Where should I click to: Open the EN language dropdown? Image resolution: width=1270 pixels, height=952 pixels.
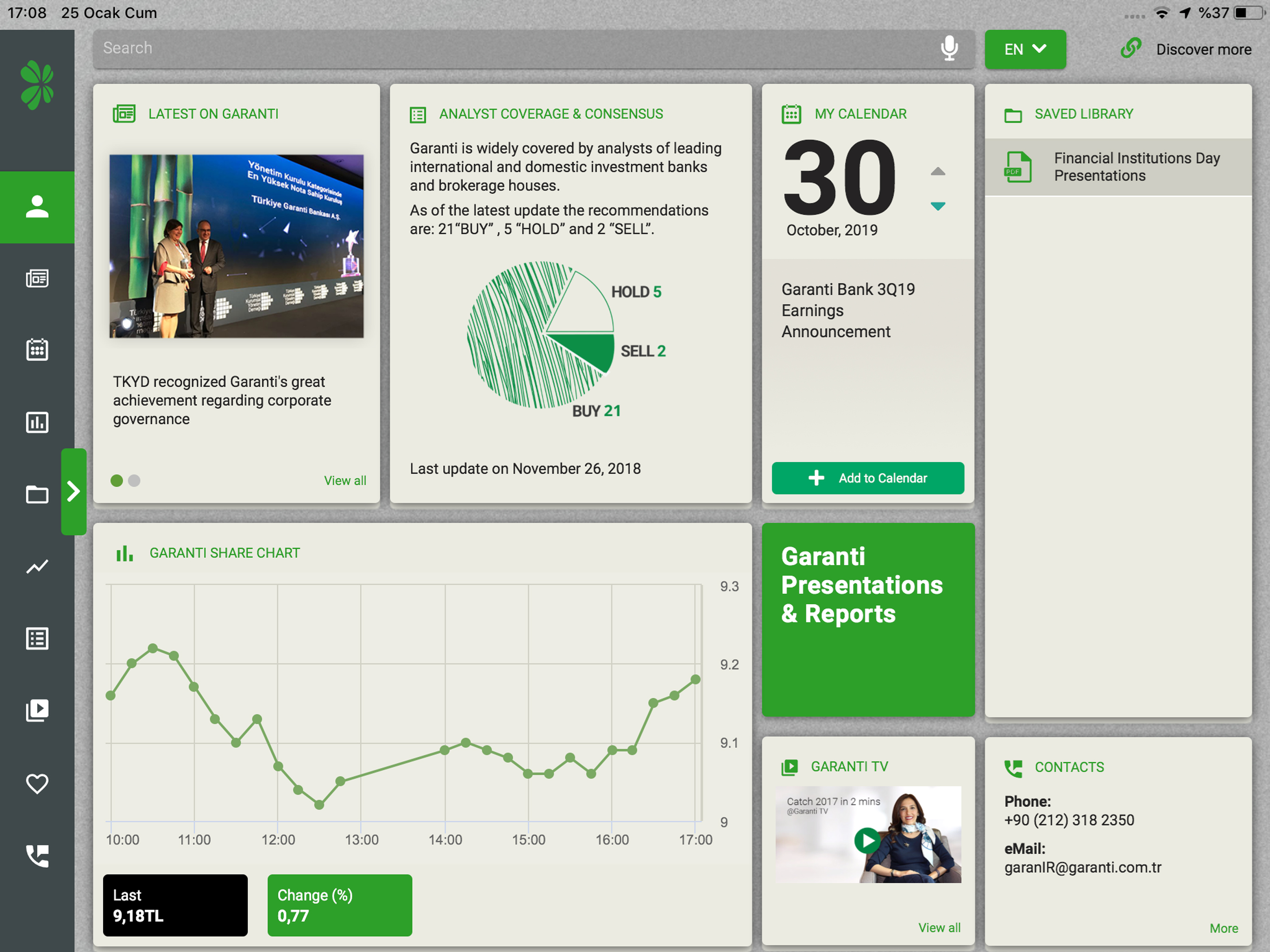[1025, 49]
